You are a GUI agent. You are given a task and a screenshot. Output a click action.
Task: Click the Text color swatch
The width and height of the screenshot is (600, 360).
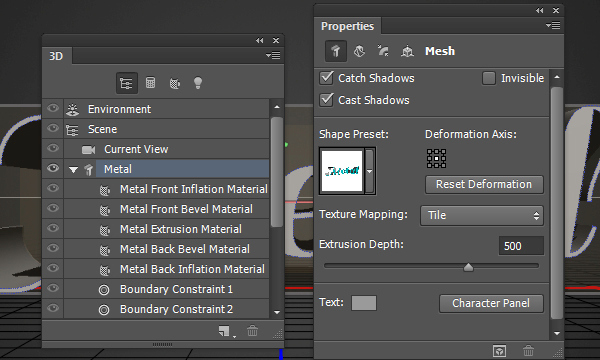(x=364, y=303)
